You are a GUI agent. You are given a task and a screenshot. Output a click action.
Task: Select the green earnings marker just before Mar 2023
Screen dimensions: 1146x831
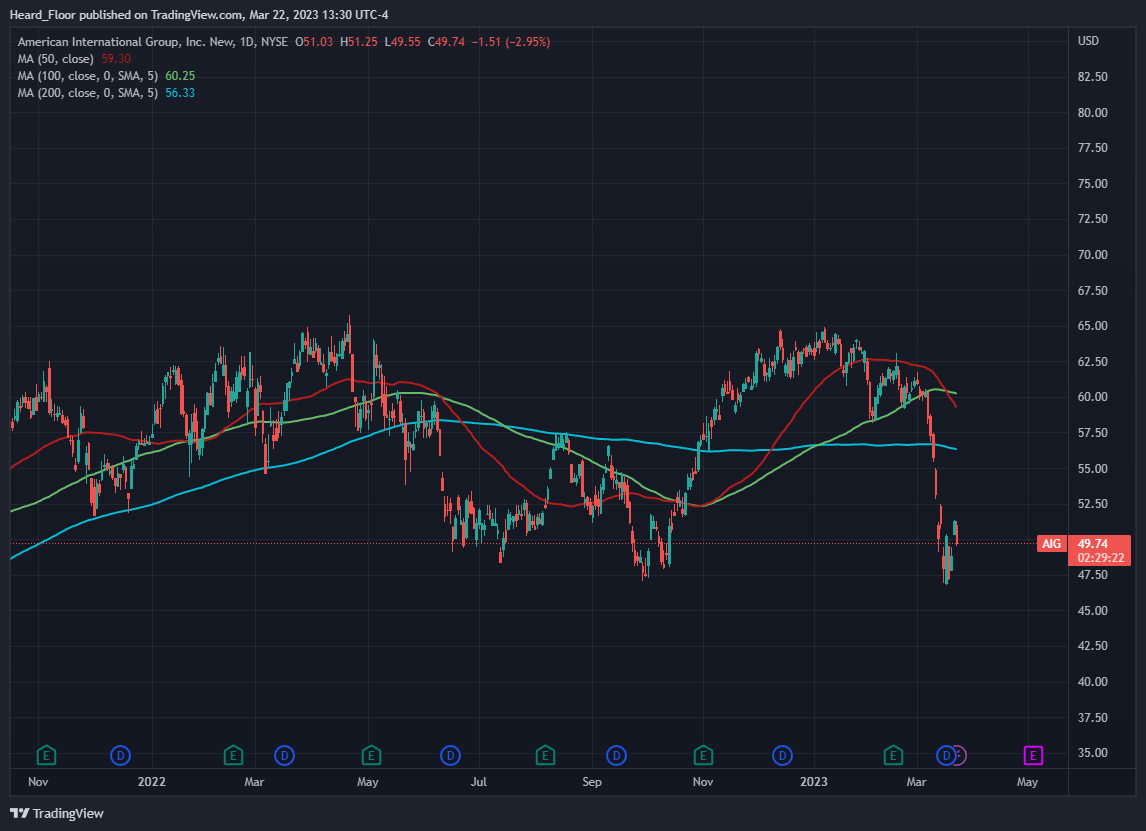(893, 755)
